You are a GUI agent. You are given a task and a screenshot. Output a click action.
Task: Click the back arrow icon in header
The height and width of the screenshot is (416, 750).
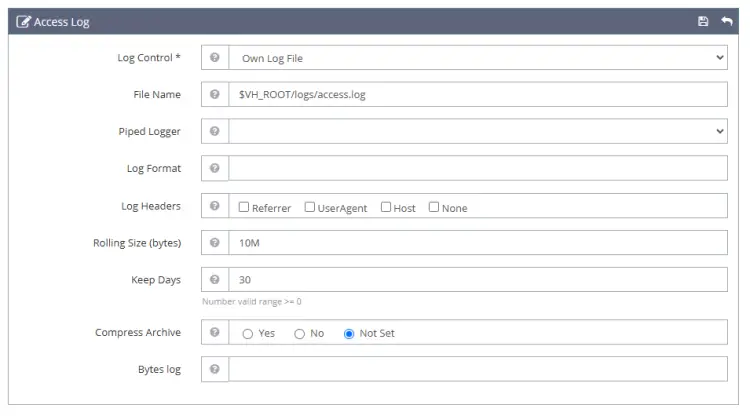click(727, 21)
